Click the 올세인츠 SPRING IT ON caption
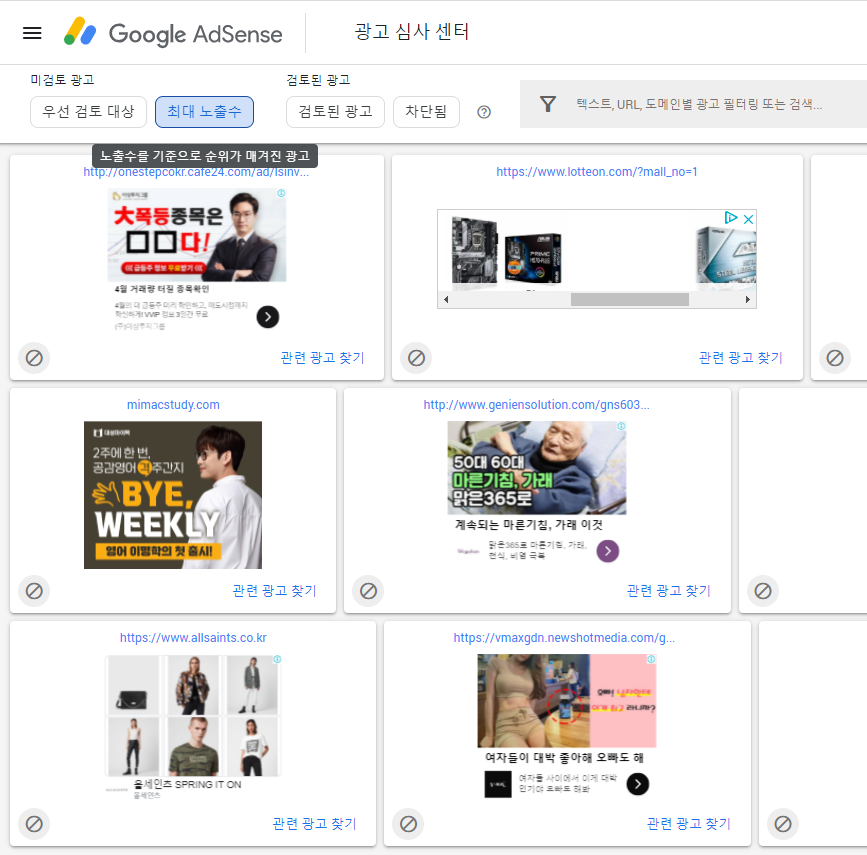This screenshot has height=855, width=867. [x=187, y=784]
